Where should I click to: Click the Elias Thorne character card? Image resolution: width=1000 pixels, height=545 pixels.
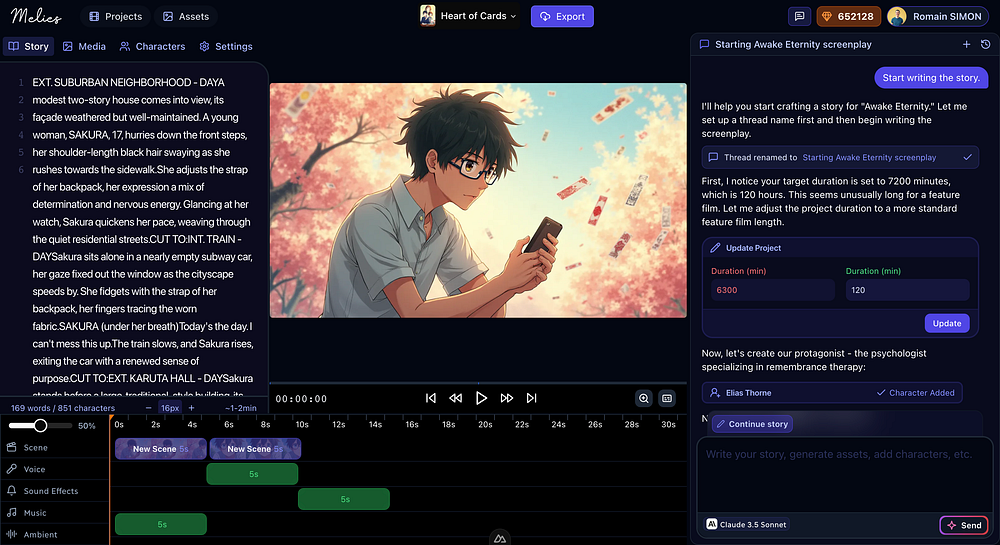click(x=832, y=393)
